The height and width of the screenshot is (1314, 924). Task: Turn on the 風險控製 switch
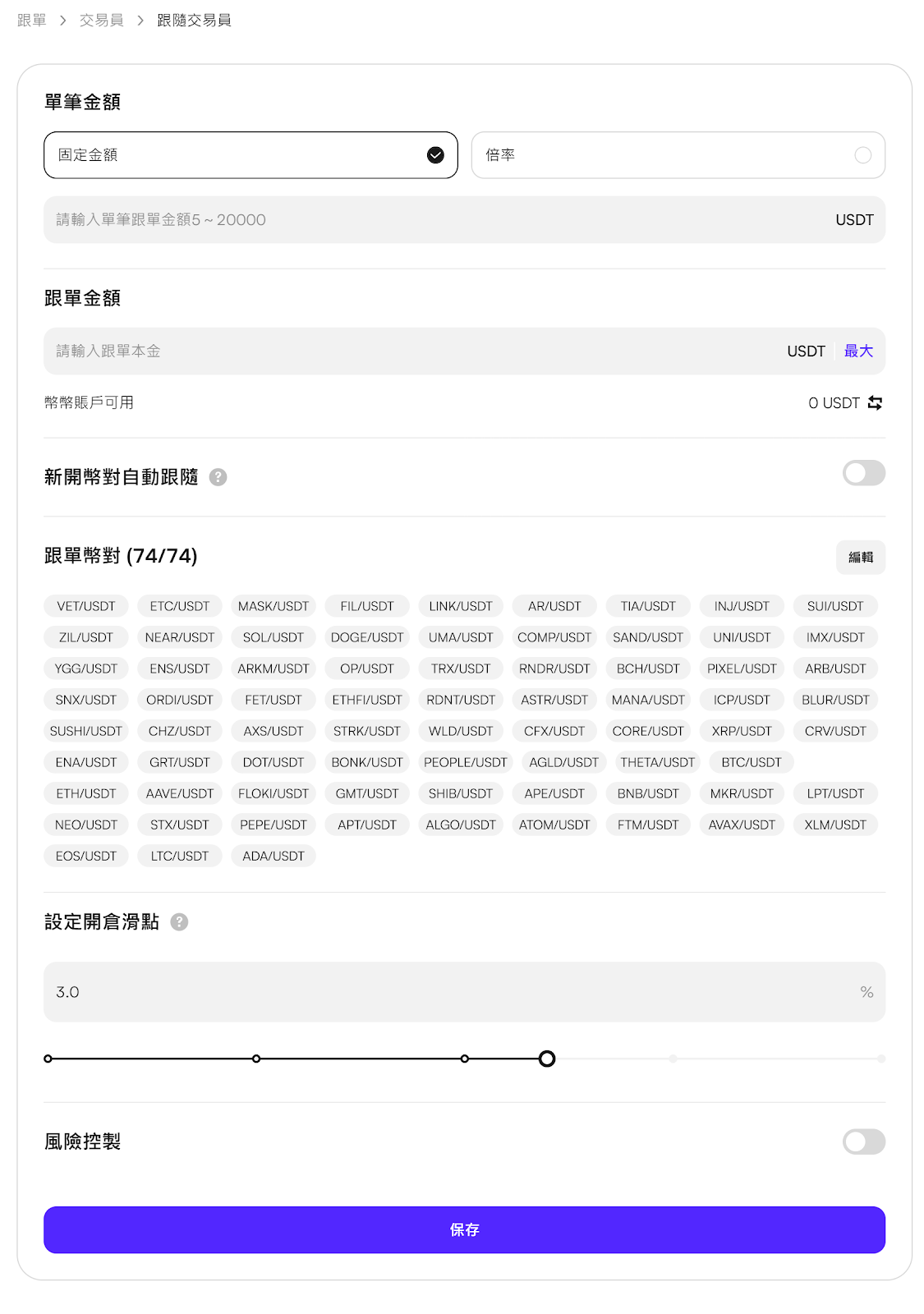point(863,1142)
